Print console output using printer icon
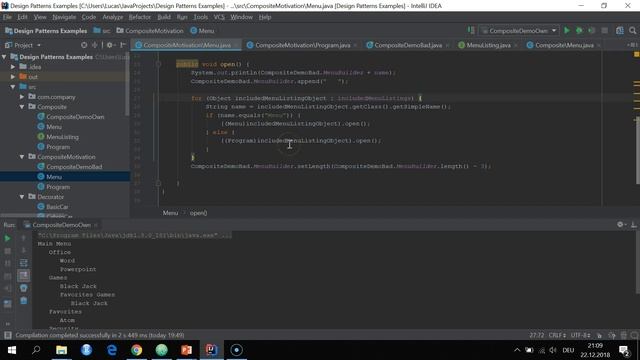The image size is (640, 360). coord(24,288)
